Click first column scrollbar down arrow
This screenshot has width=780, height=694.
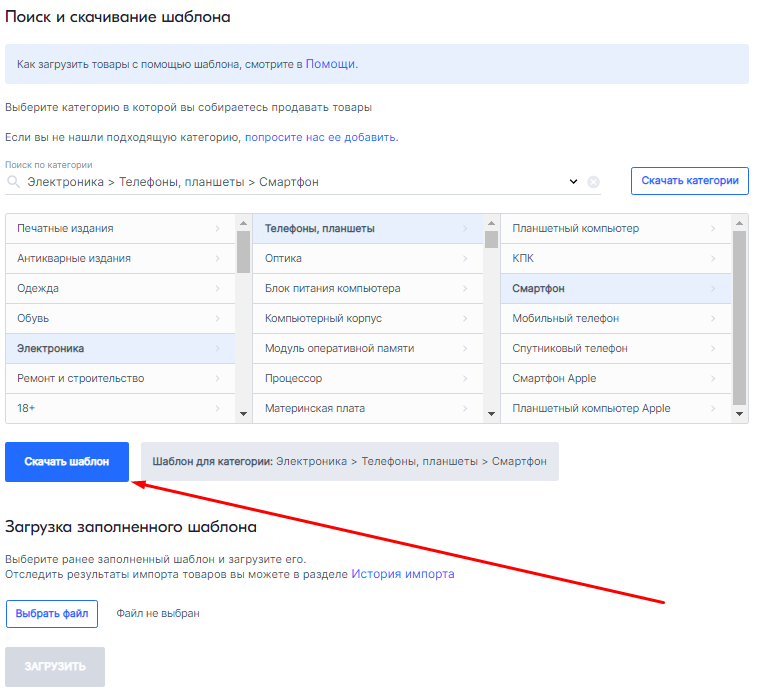[243, 414]
